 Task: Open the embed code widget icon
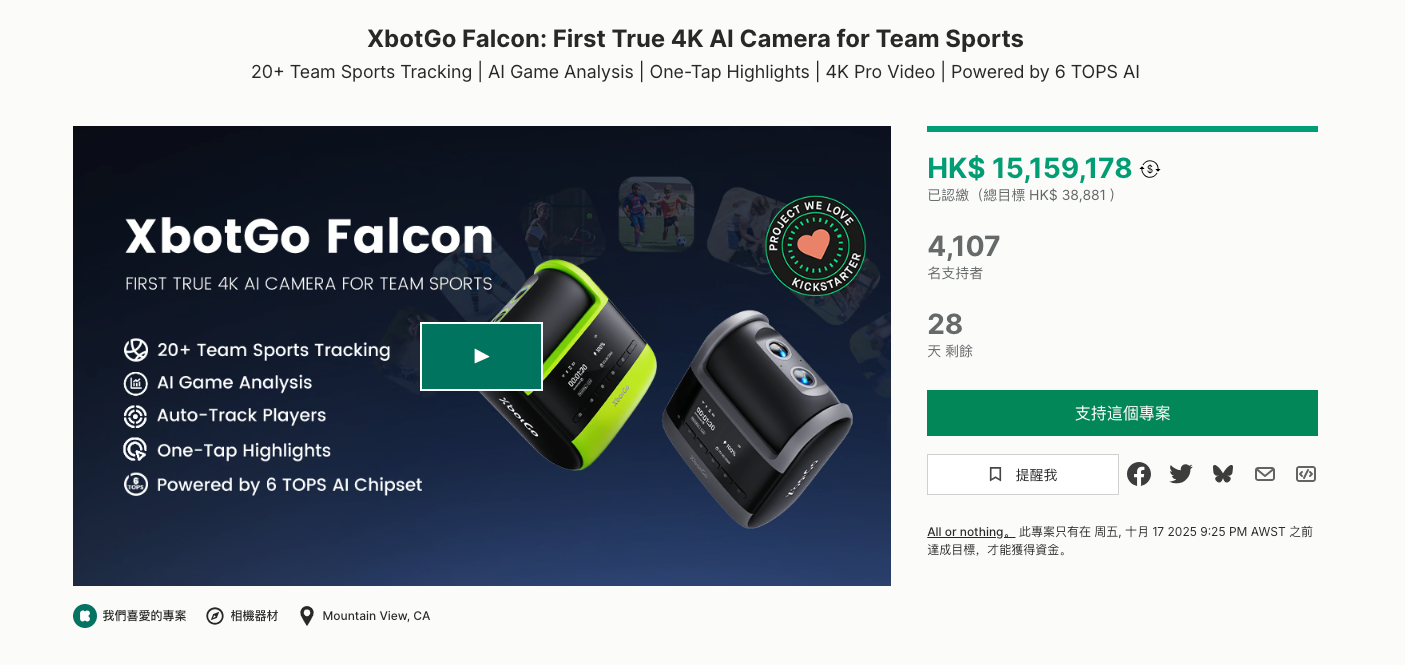(x=1305, y=474)
